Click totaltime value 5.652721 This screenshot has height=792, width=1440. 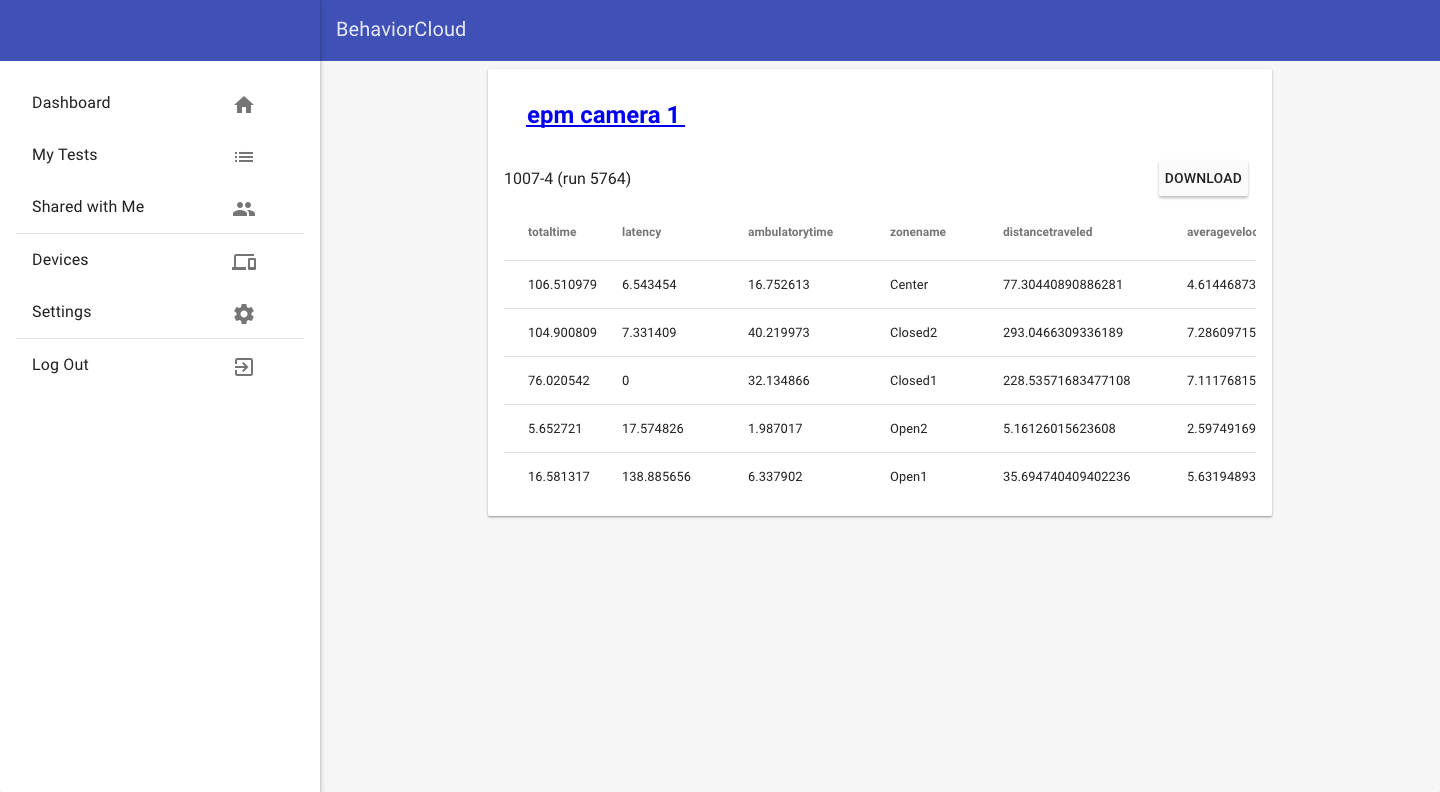pos(555,429)
